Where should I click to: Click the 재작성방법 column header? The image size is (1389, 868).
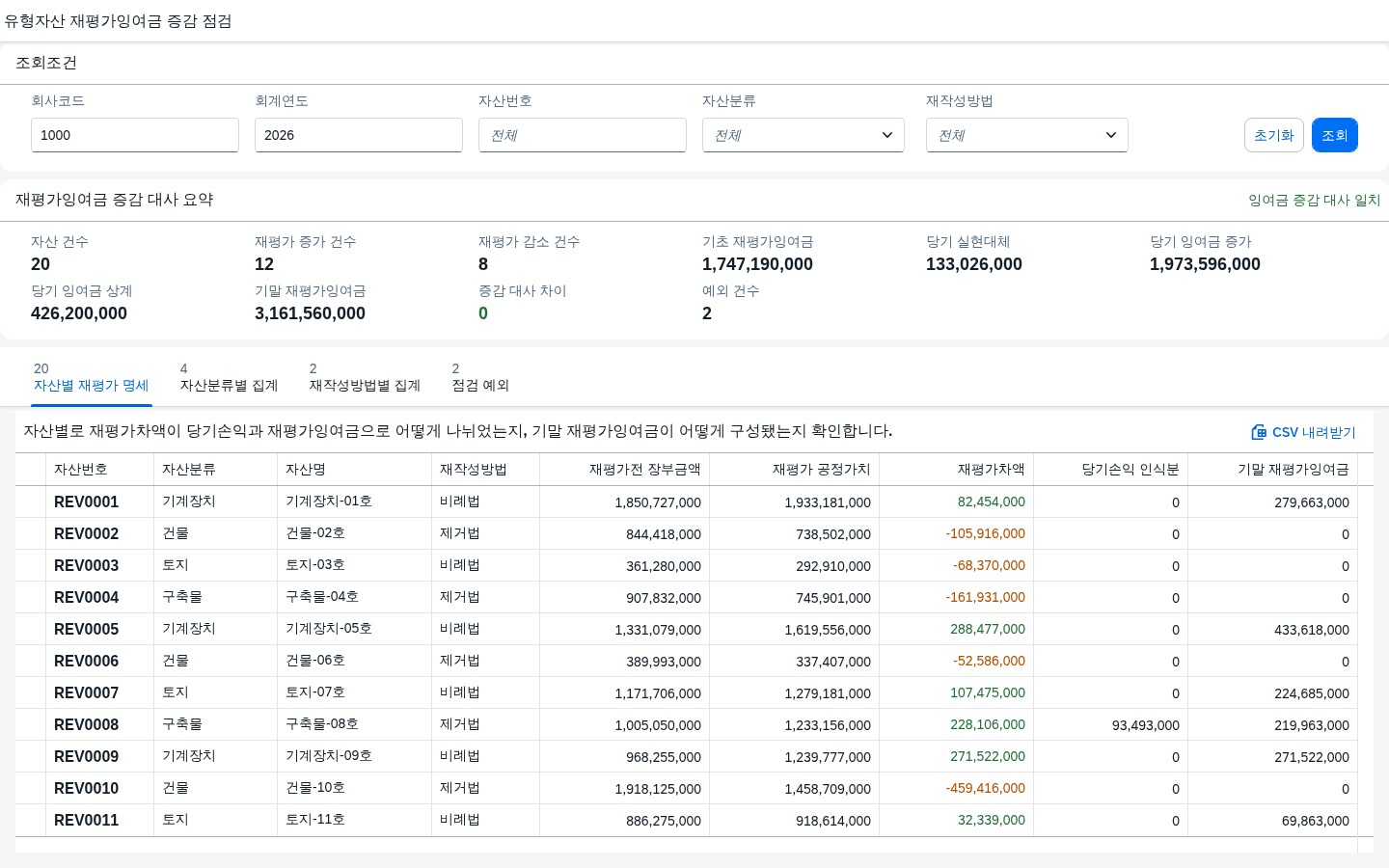[x=486, y=470]
